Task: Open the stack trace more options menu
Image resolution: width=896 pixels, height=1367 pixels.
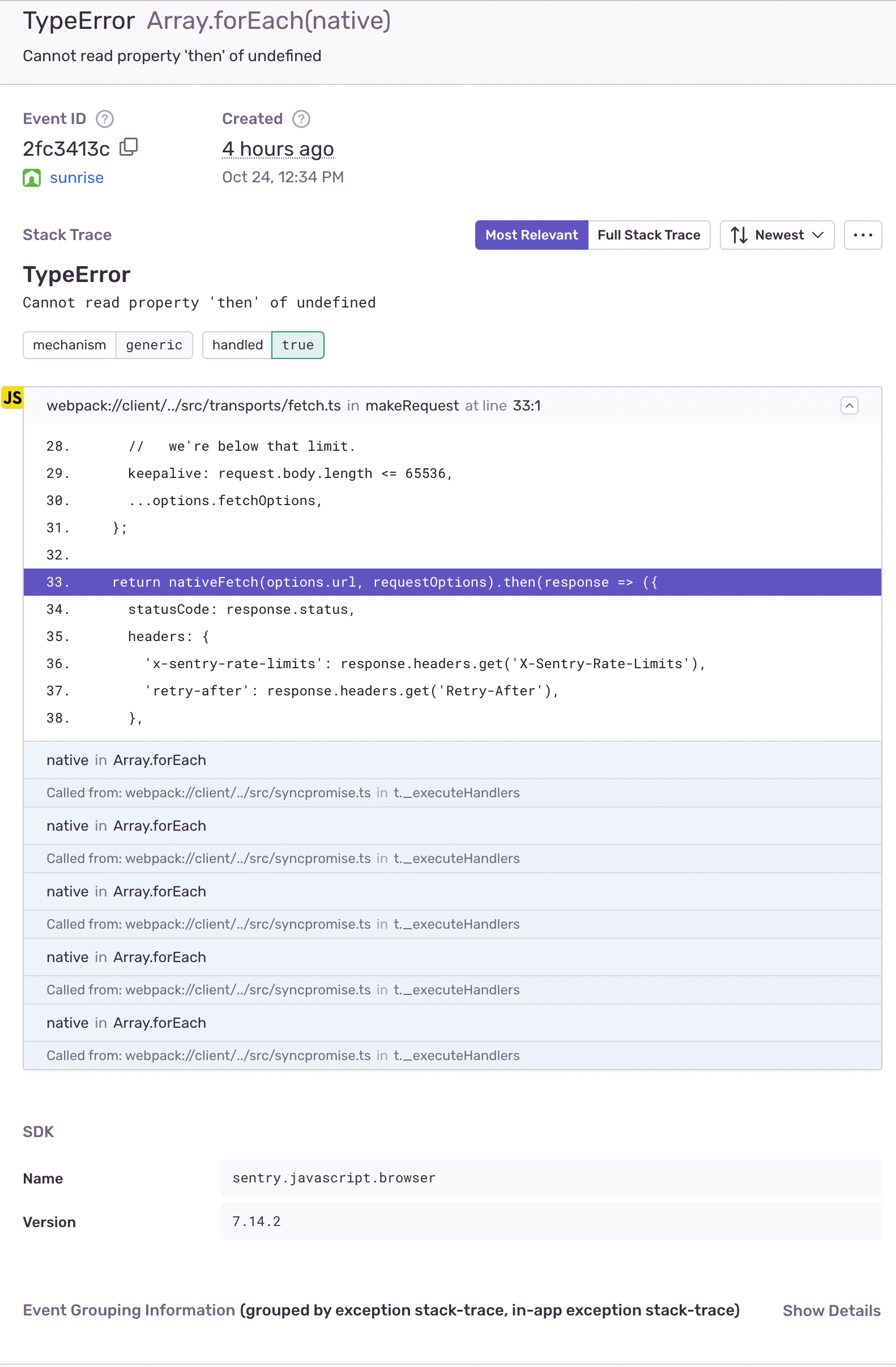Action: [863, 235]
